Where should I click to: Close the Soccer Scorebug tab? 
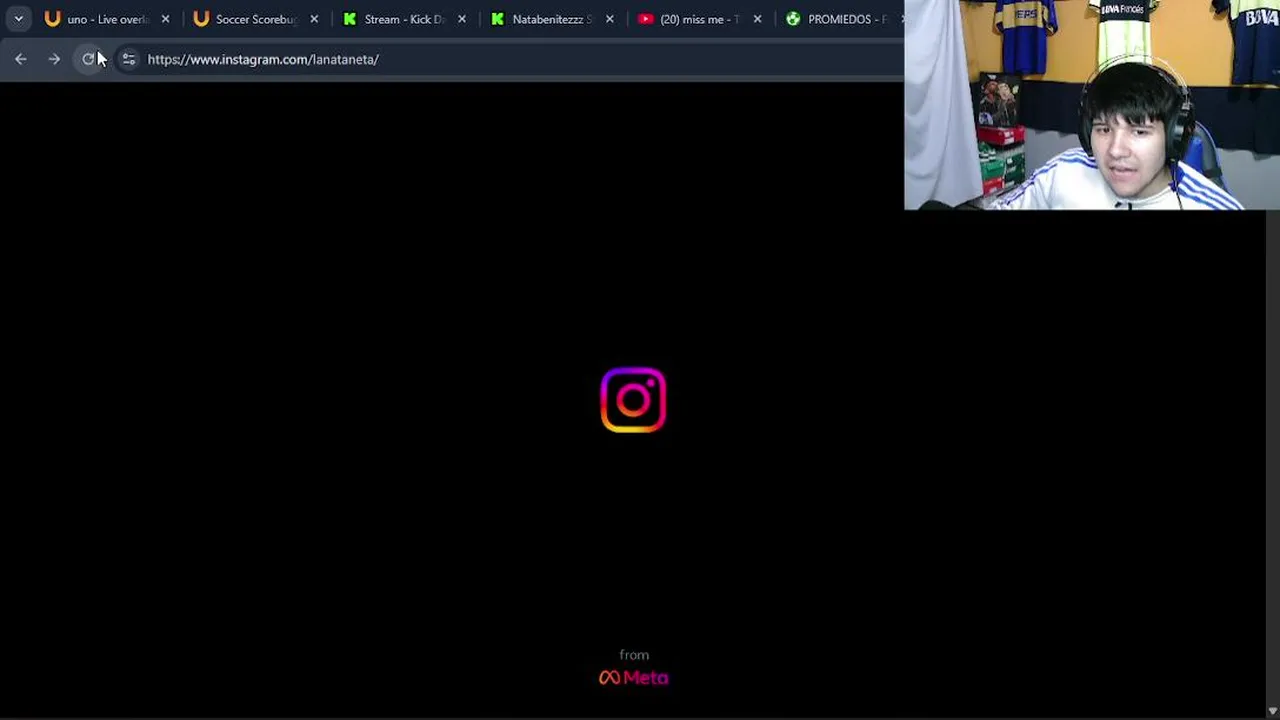pyautogui.click(x=314, y=19)
